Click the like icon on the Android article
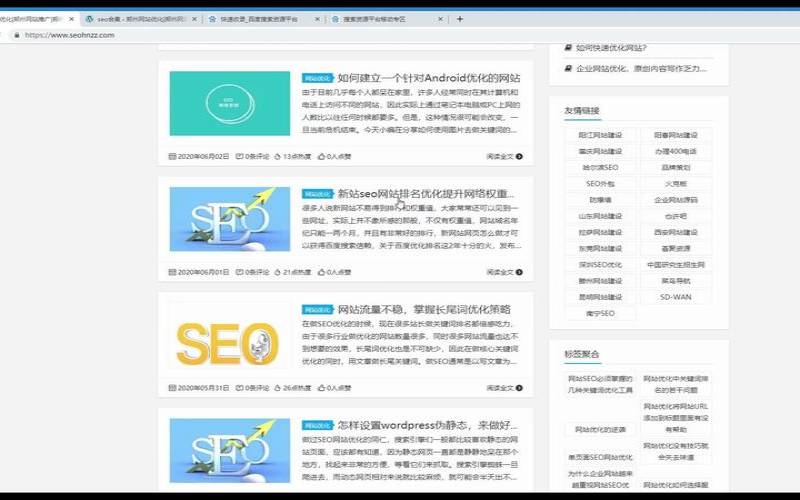Viewport: 800px width, 500px height. tap(321, 157)
